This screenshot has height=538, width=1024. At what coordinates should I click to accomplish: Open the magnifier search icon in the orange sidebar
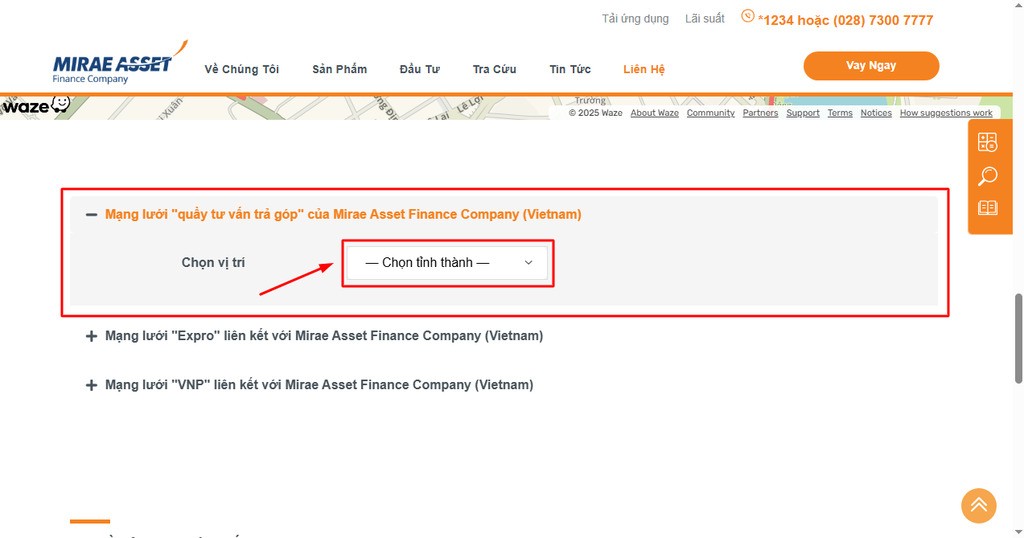click(x=987, y=176)
